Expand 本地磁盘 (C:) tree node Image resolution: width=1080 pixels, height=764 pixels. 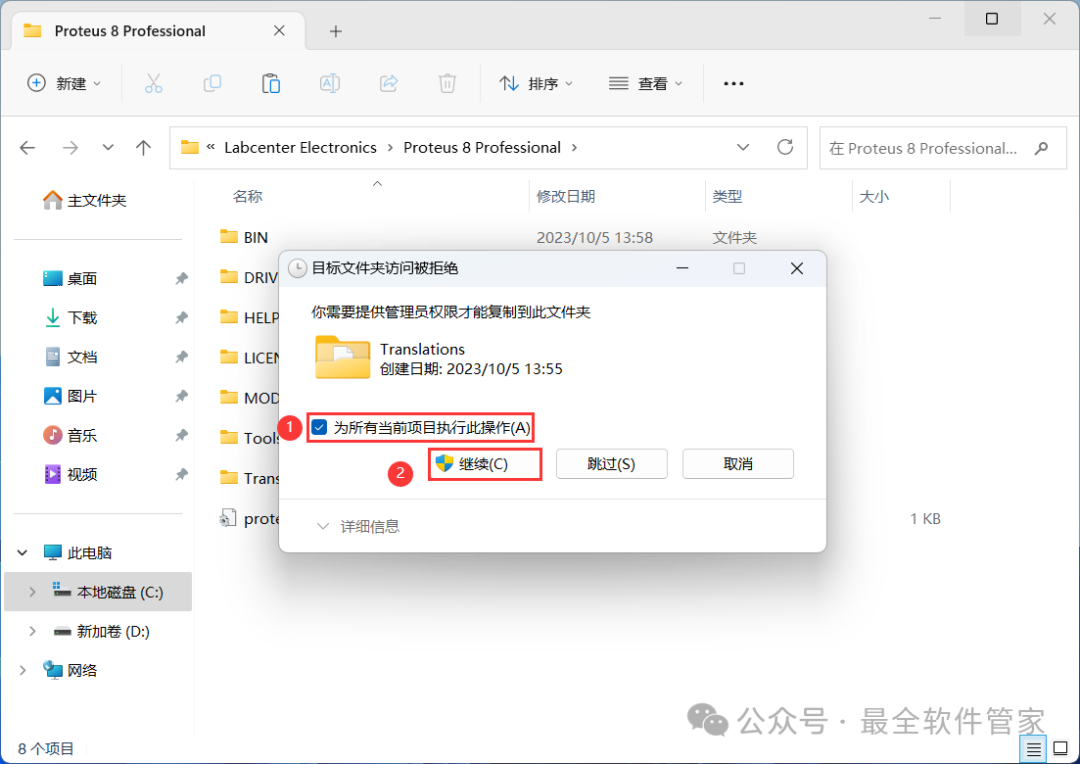(32, 592)
